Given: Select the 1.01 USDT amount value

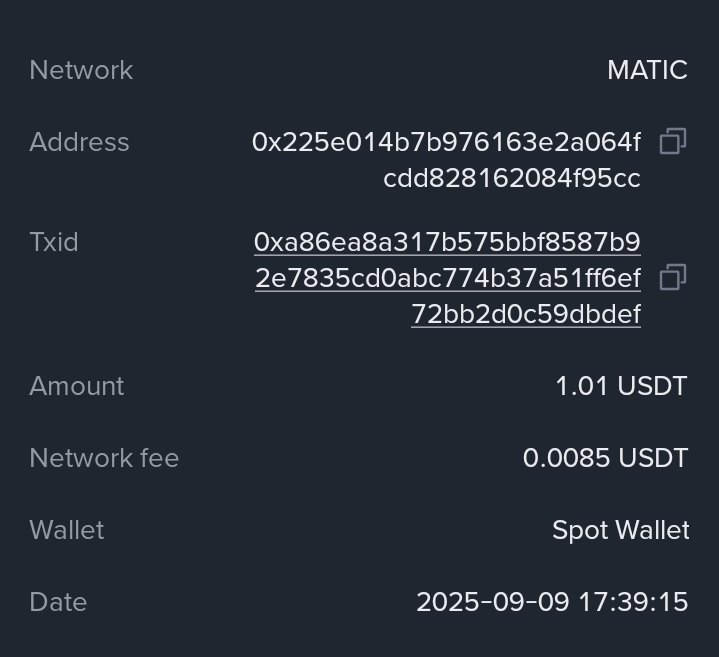Looking at the screenshot, I should [621, 386].
